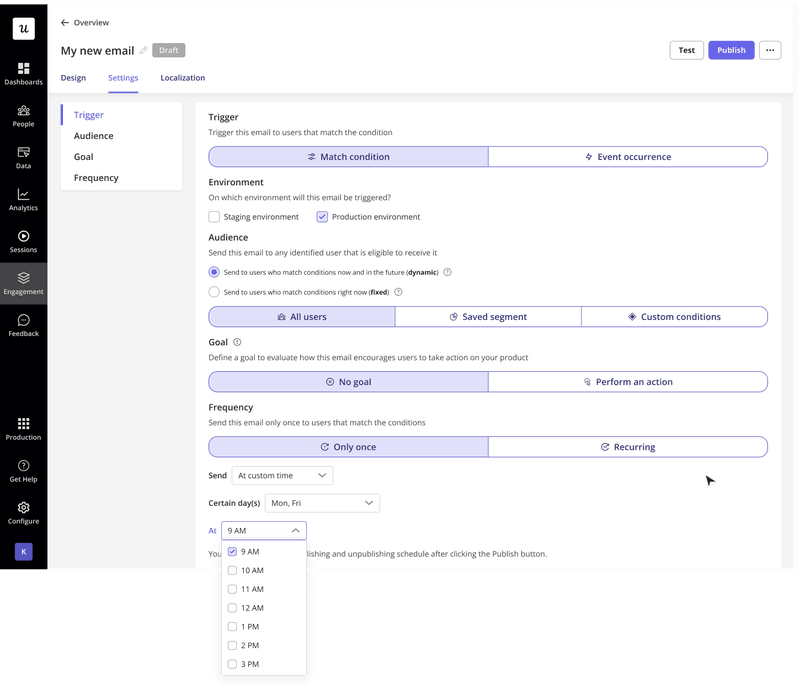The width and height of the screenshot is (800, 689).
Task: Enable the Staging environment checkbox
Action: point(215,216)
